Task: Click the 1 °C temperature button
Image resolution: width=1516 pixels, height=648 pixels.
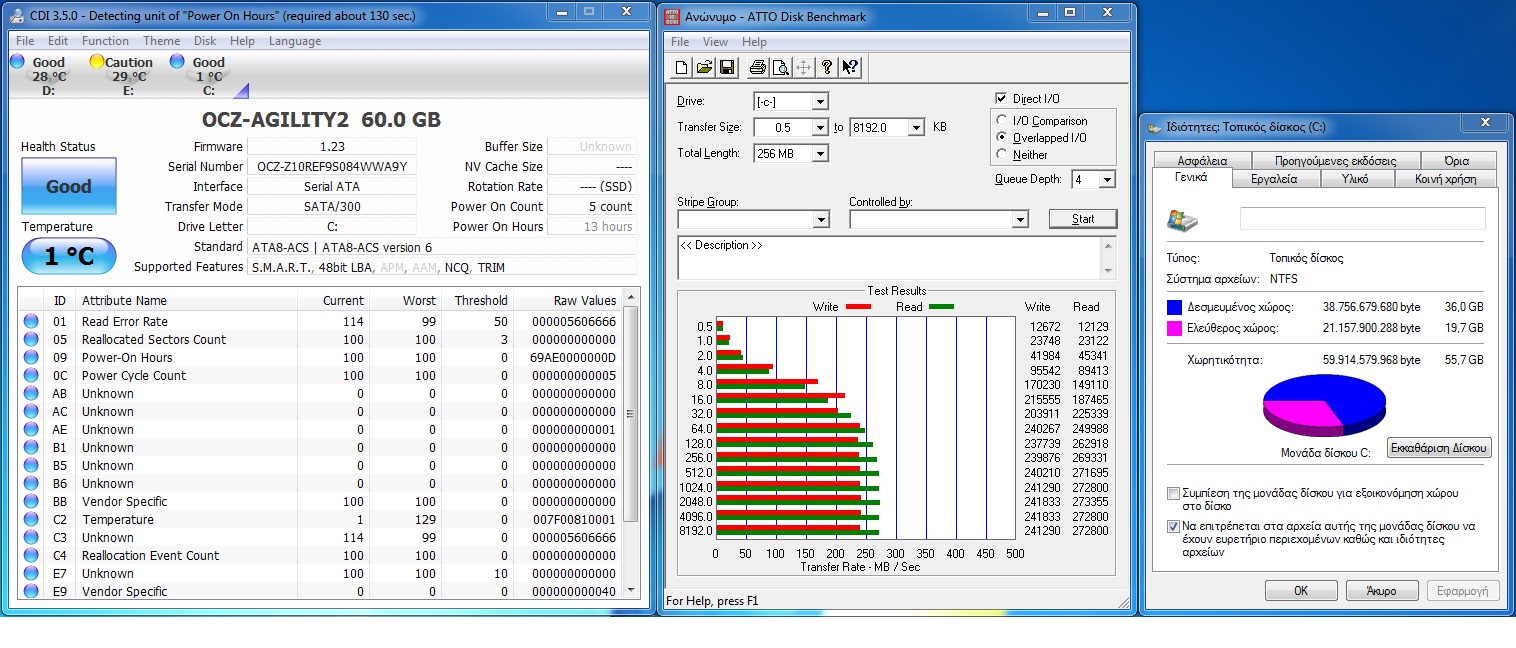Action: click(x=69, y=257)
